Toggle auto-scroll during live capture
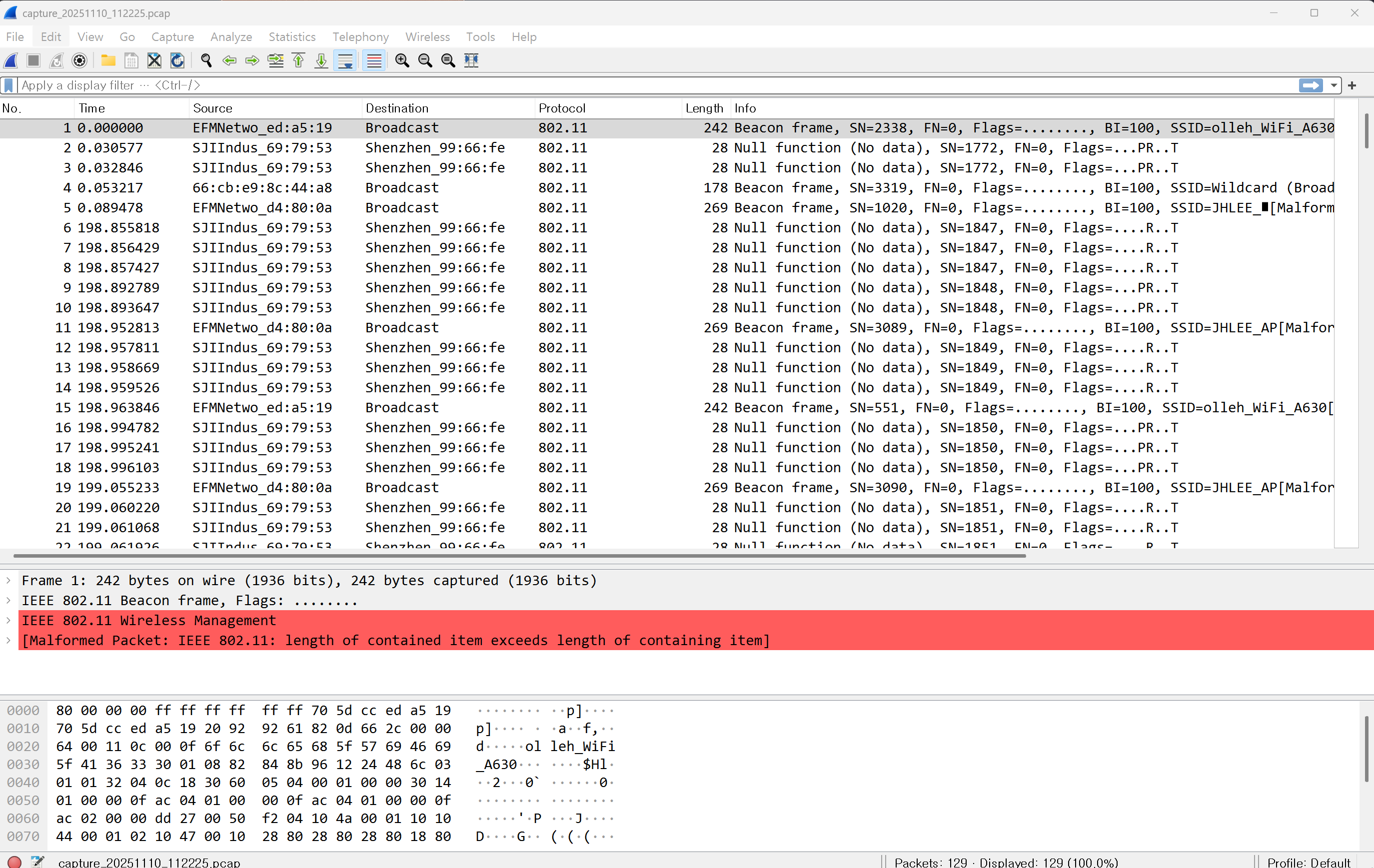 click(x=345, y=60)
